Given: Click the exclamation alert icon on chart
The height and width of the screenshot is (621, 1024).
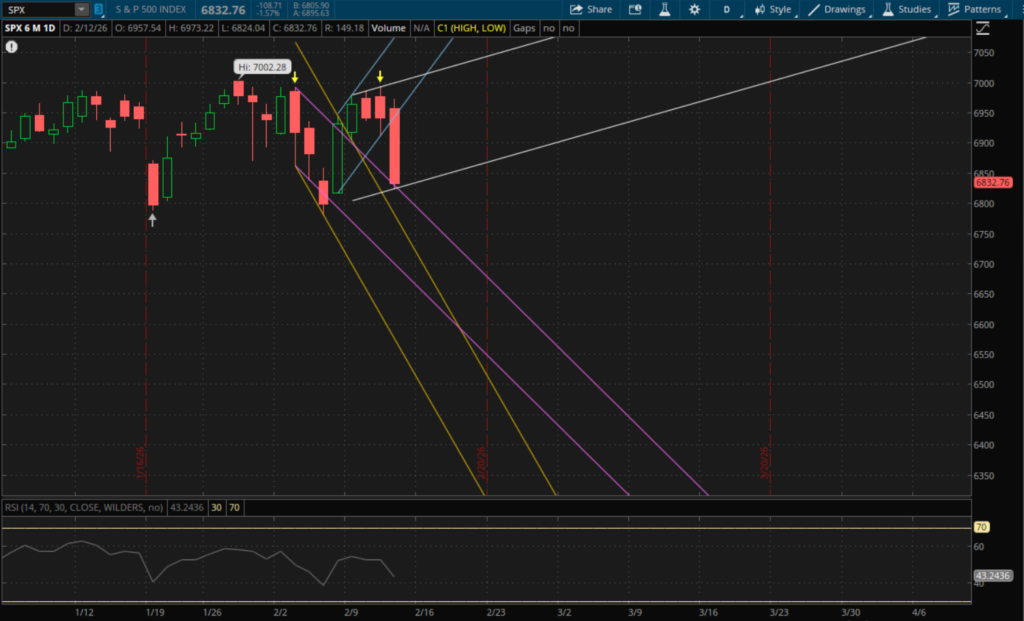Looking at the screenshot, I should [11, 47].
